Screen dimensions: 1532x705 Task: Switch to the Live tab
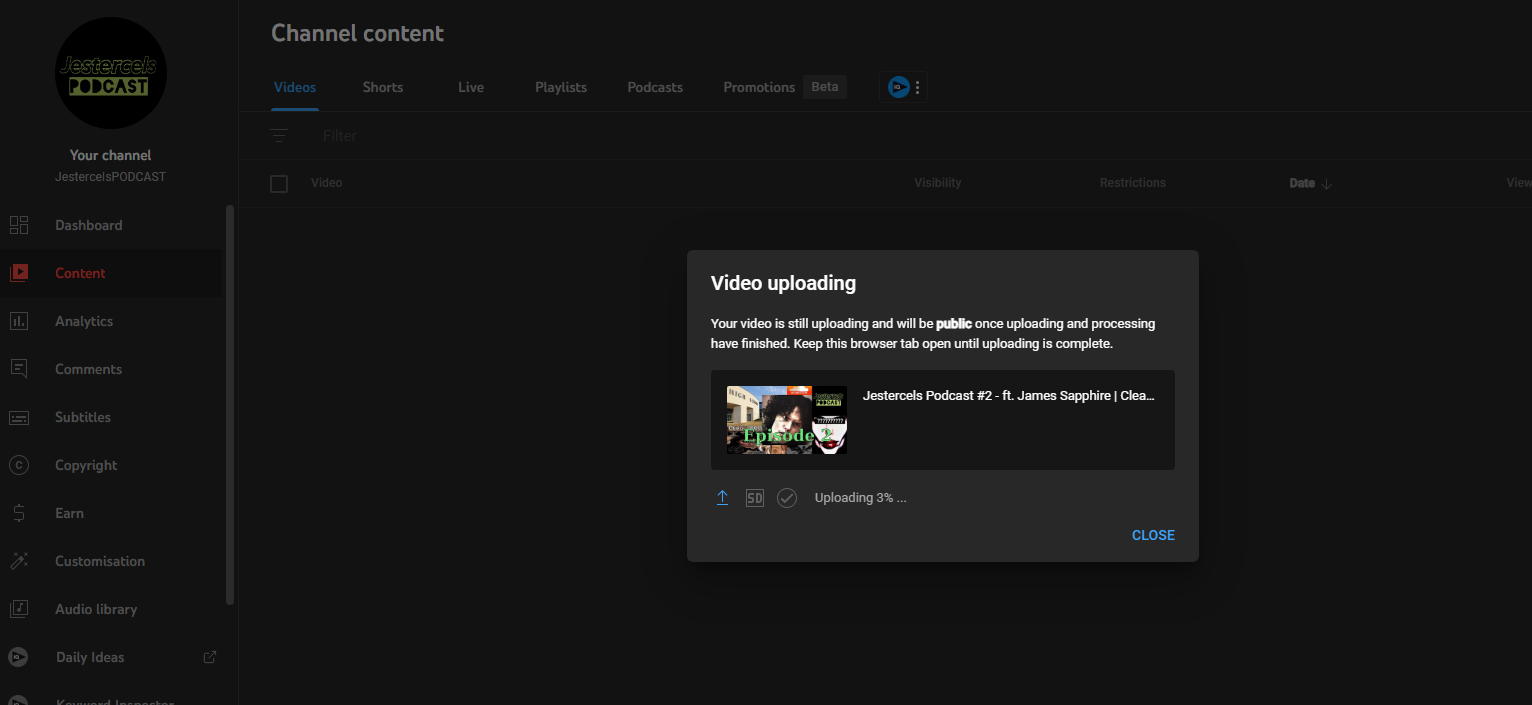471,87
